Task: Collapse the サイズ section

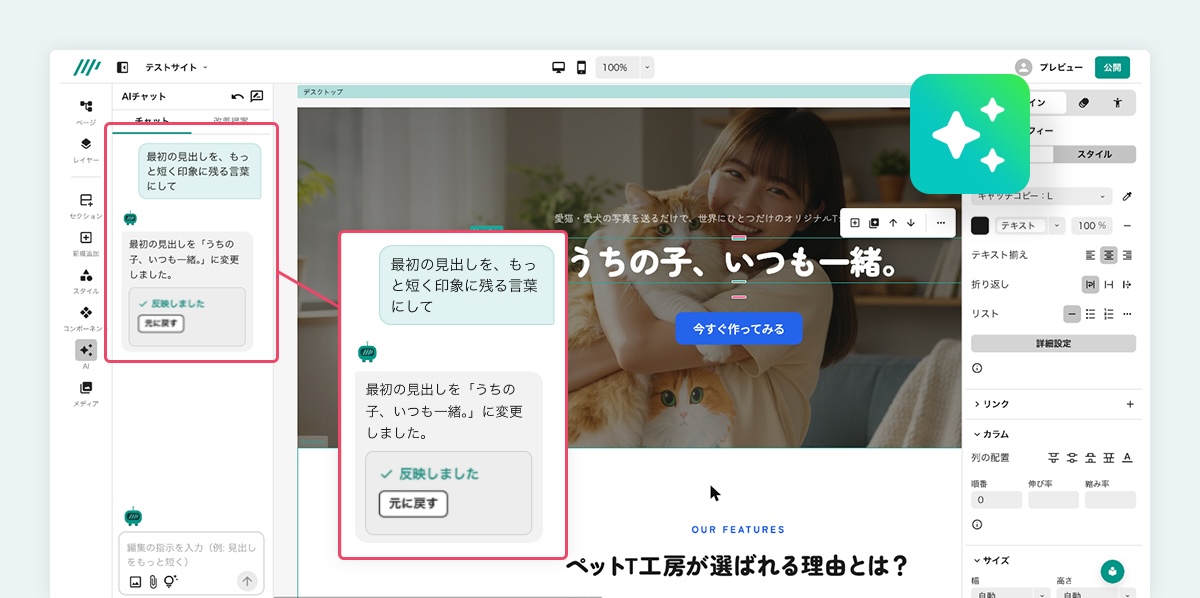Action: coord(990,560)
